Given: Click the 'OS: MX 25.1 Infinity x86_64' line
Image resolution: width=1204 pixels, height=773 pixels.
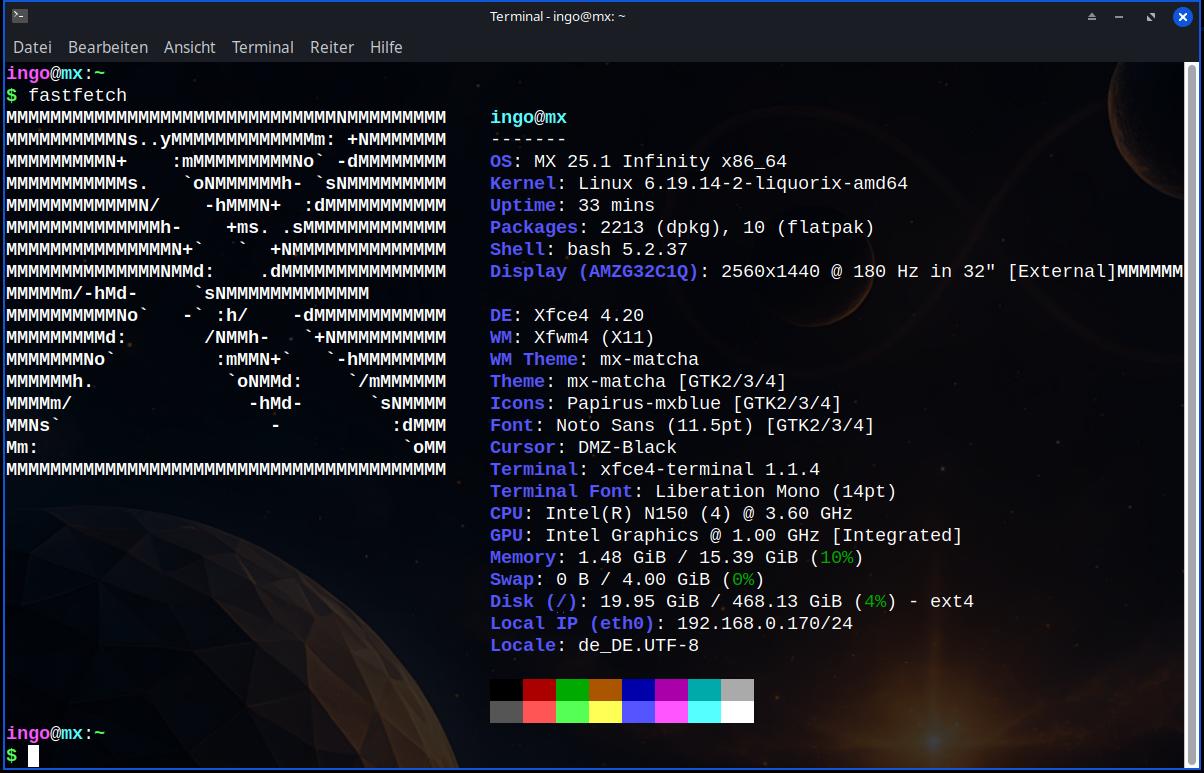Looking at the screenshot, I should [638, 161].
